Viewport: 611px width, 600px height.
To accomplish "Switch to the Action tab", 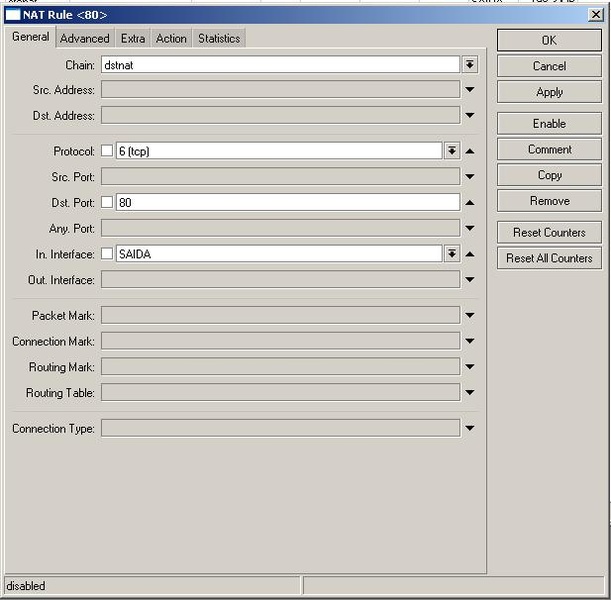I will (x=171, y=38).
